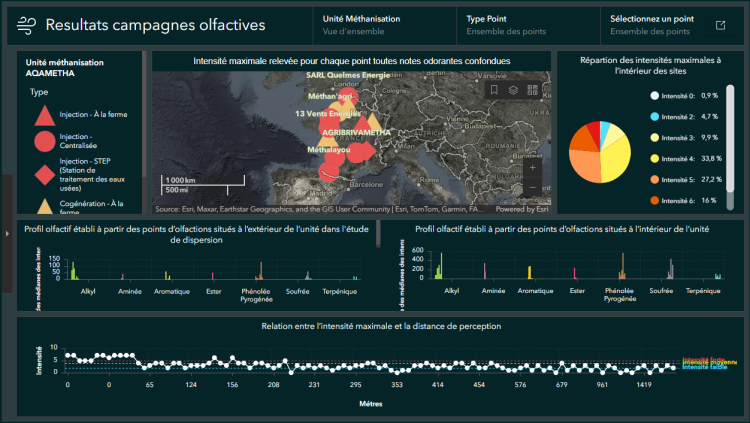
Task: Click the Resultats campagnes olfactives title
Action: coord(155,25)
